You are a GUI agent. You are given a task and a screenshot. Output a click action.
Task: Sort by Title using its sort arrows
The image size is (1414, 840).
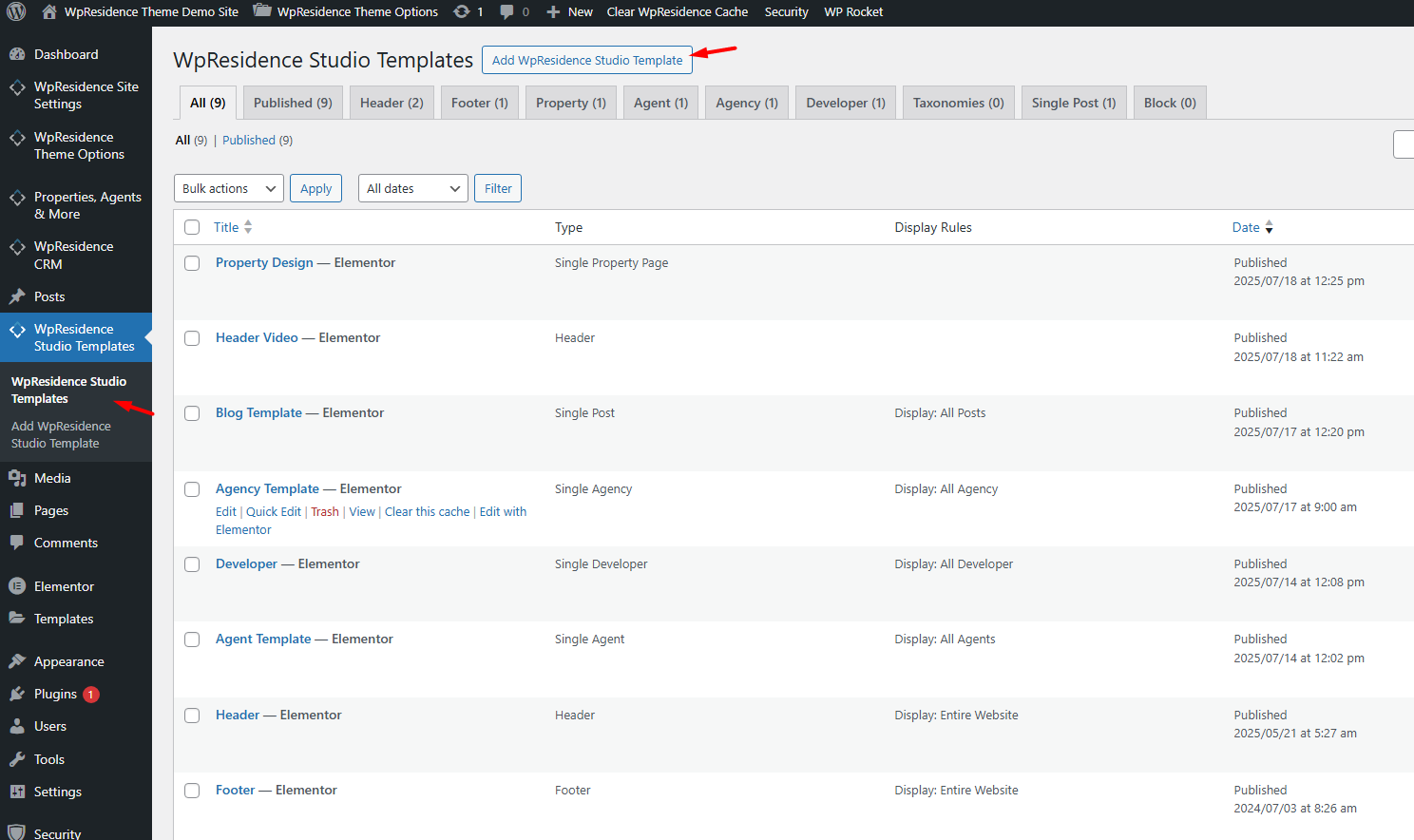[248, 227]
